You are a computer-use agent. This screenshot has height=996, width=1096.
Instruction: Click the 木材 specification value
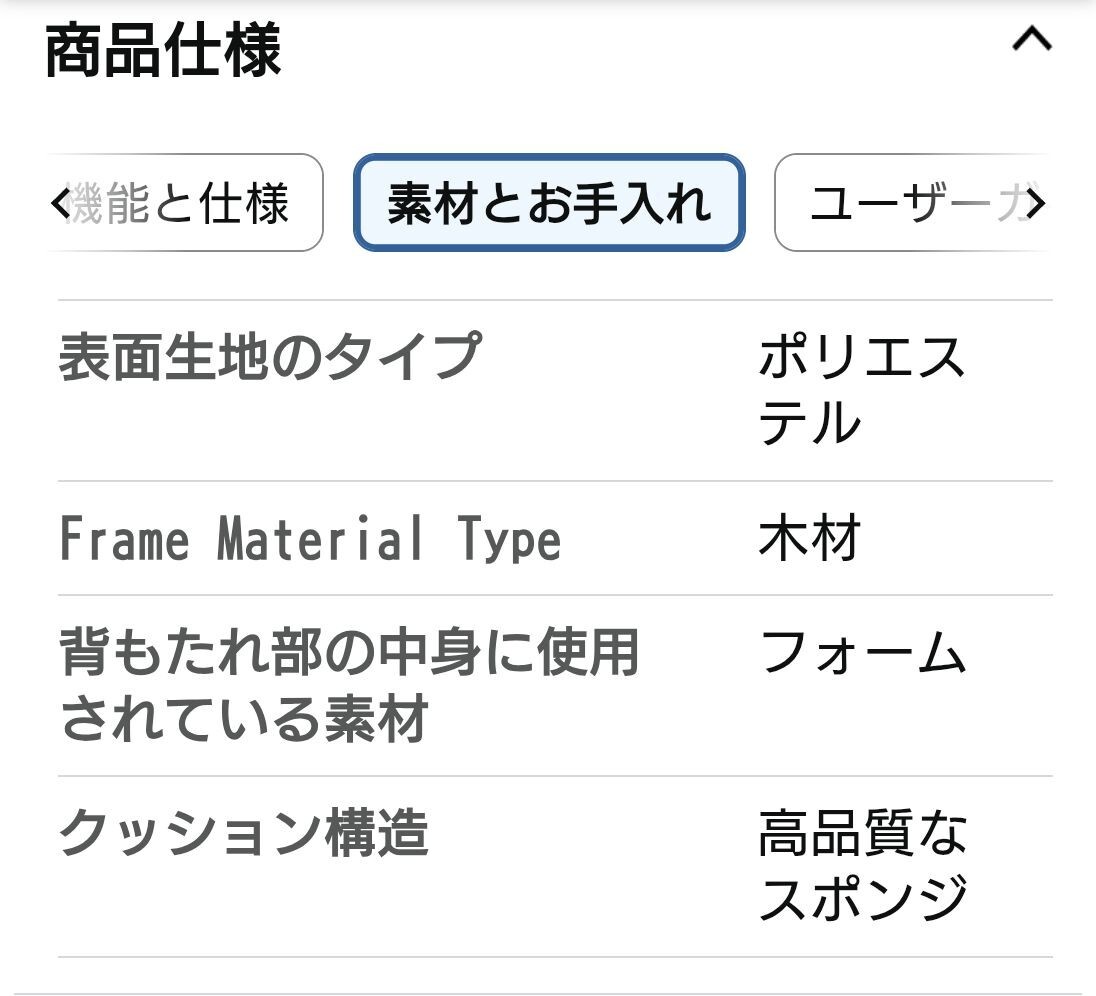point(810,540)
